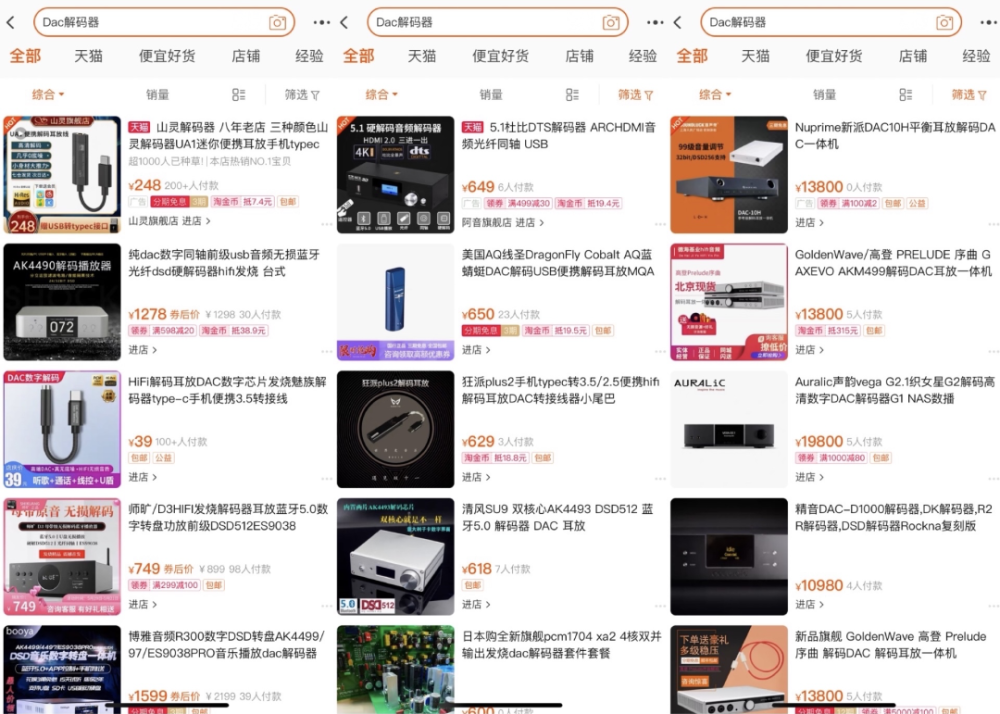
Task: Open the 筛选 filter on the right phone screen
Action: point(969,94)
